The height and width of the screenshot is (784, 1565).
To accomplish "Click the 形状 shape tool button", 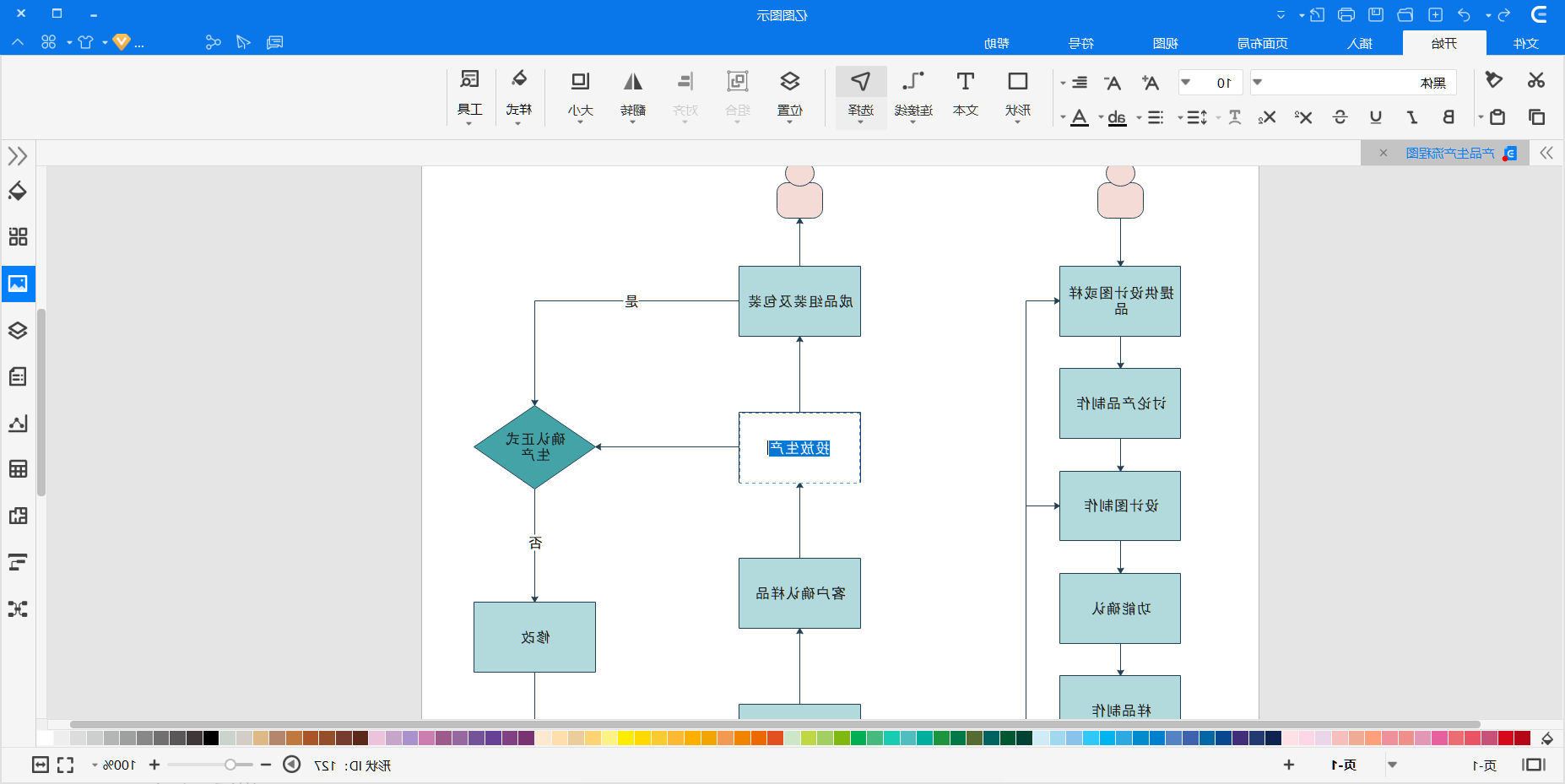I will pos(1018,96).
